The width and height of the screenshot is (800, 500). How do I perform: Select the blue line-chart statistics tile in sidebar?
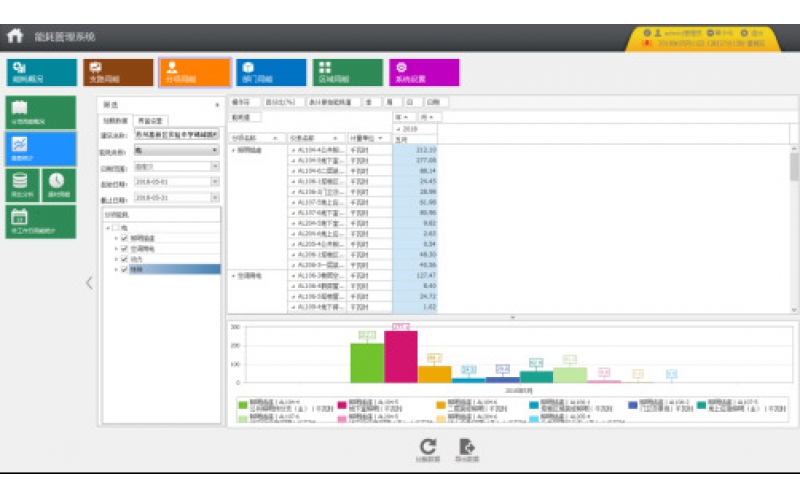pos(28,149)
